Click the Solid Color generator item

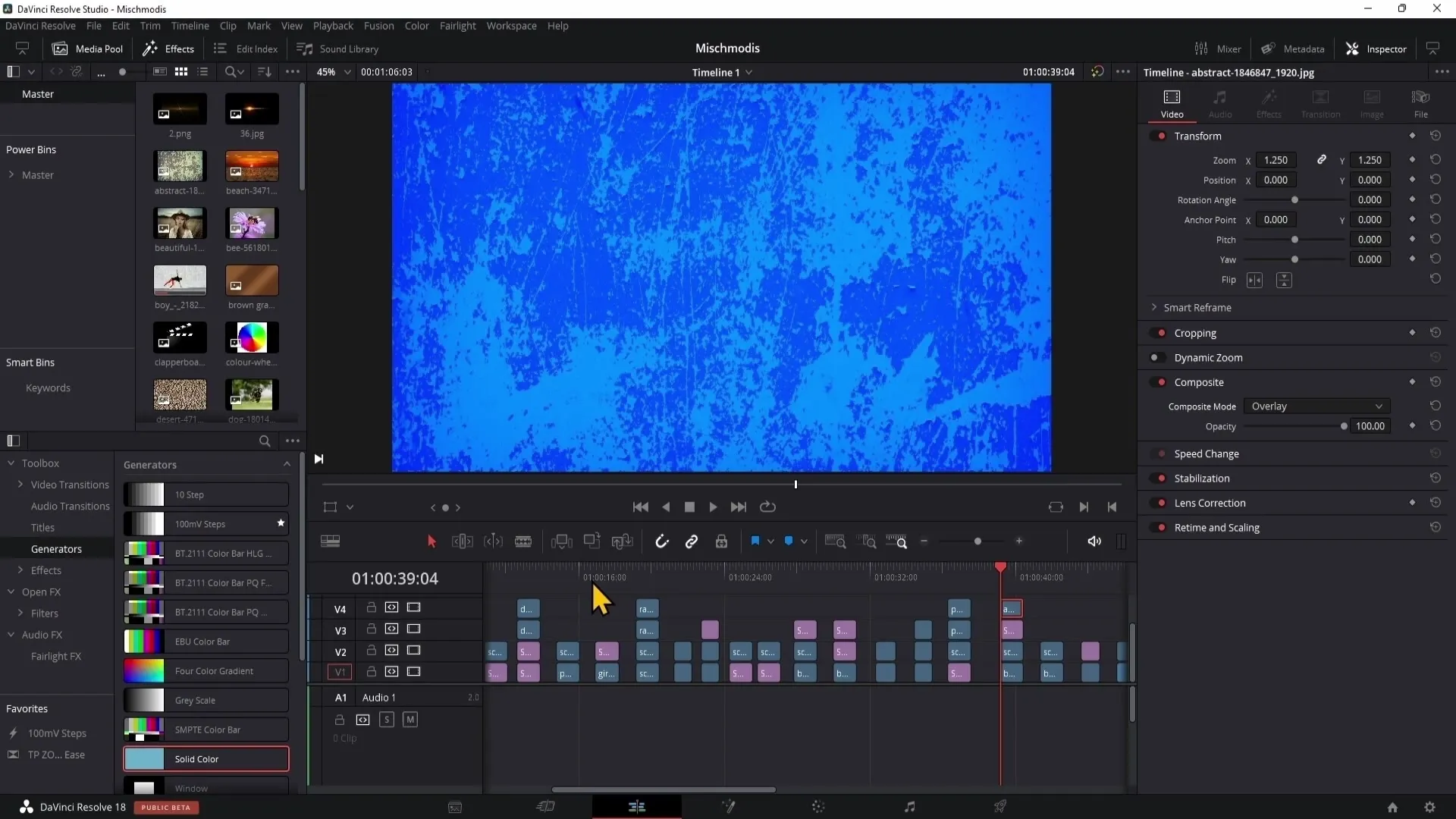[206, 758]
